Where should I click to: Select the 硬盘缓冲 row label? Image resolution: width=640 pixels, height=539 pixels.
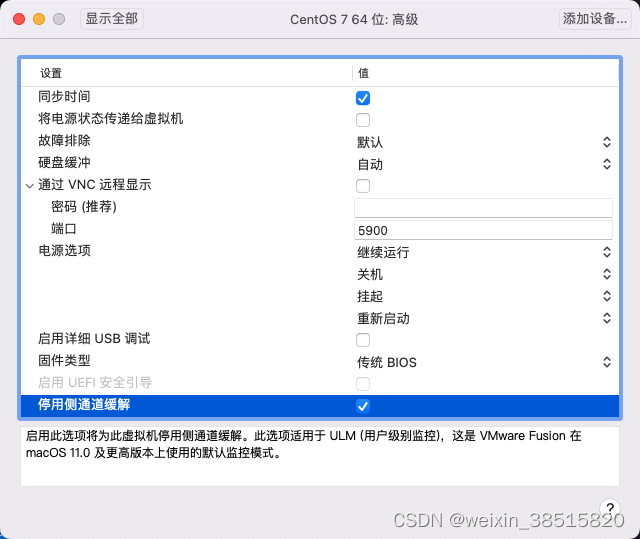64,163
